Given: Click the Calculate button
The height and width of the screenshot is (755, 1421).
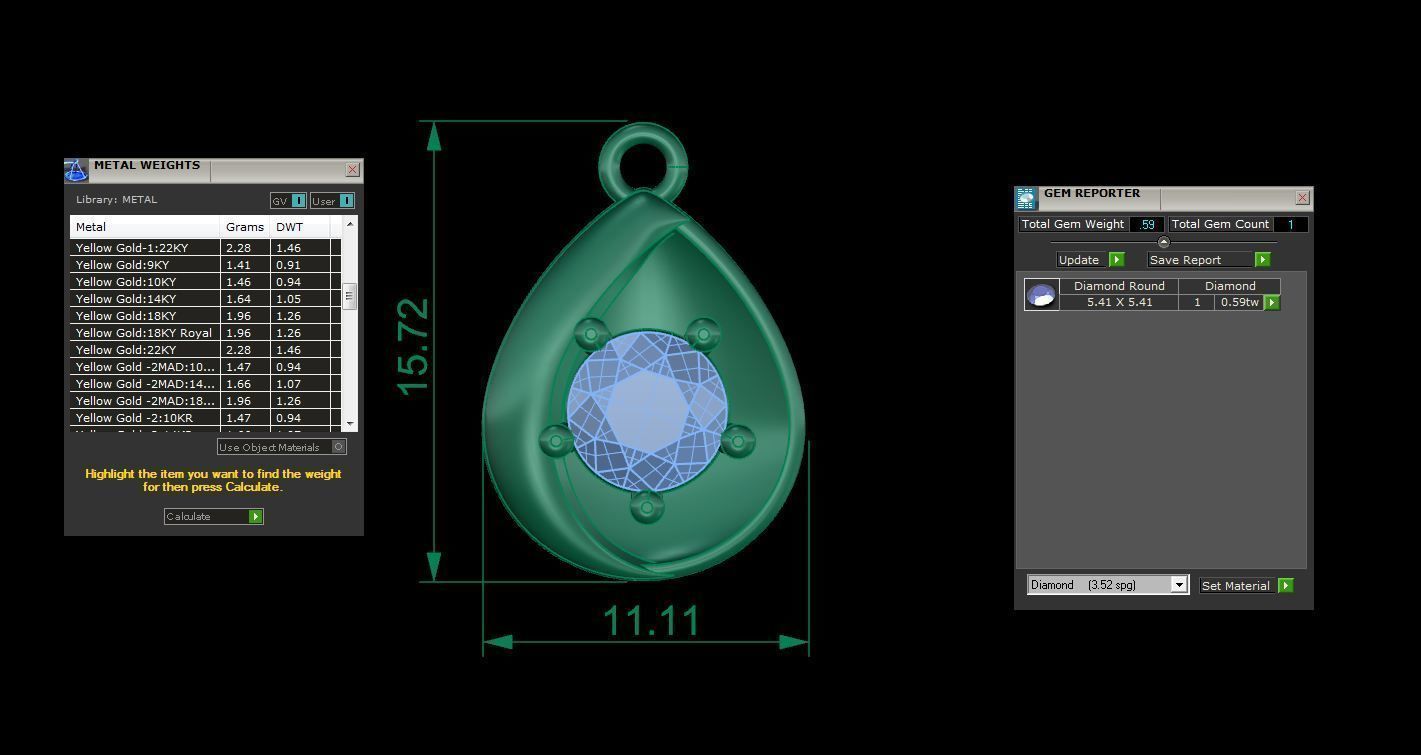Looking at the screenshot, I should [x=213, y=517].
